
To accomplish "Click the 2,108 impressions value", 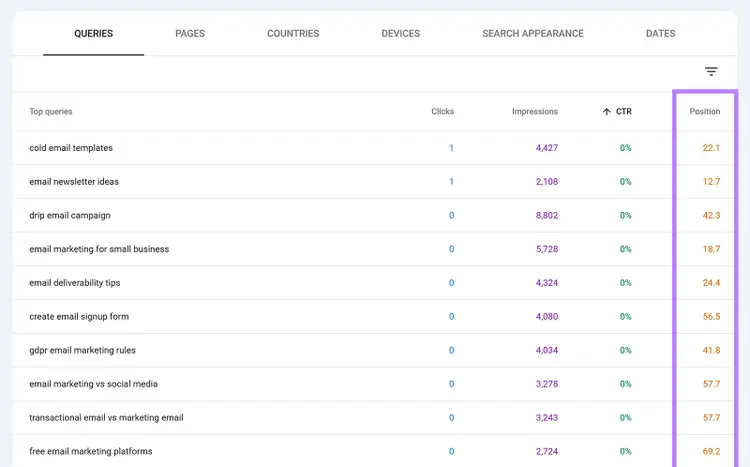I will click(547, 182).
